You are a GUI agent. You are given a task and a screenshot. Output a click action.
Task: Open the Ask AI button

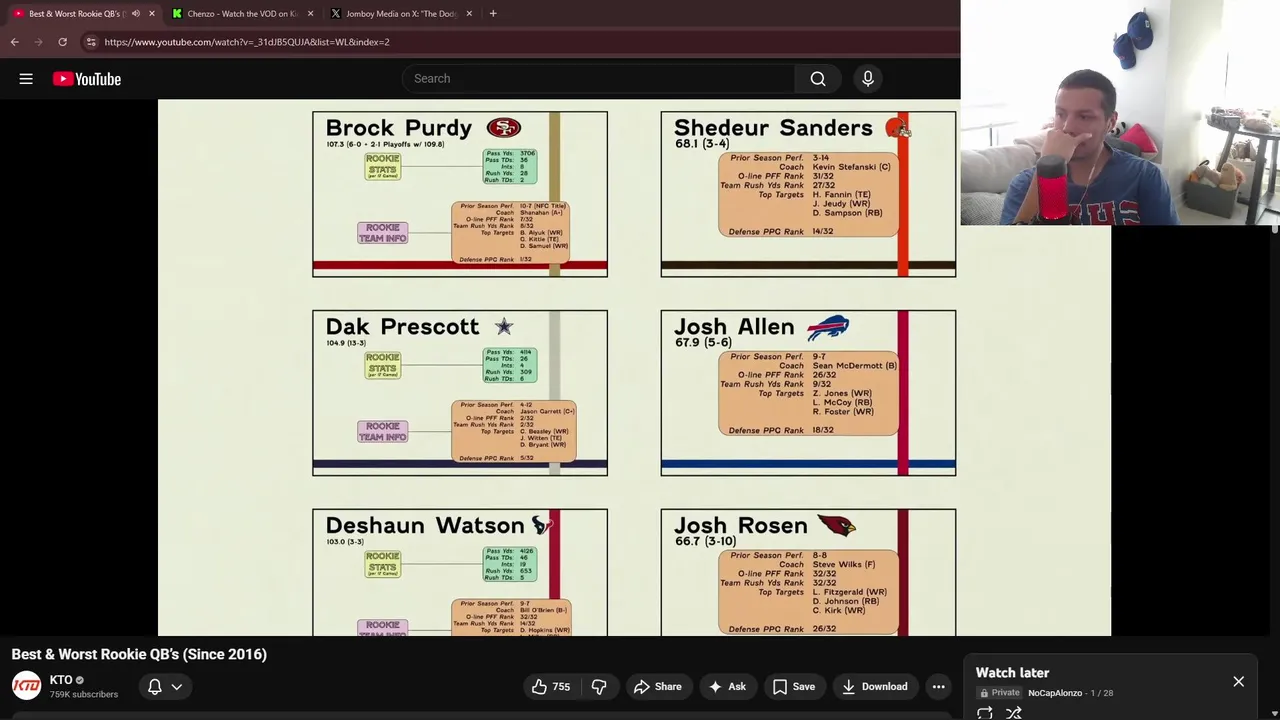coord(727,687)
